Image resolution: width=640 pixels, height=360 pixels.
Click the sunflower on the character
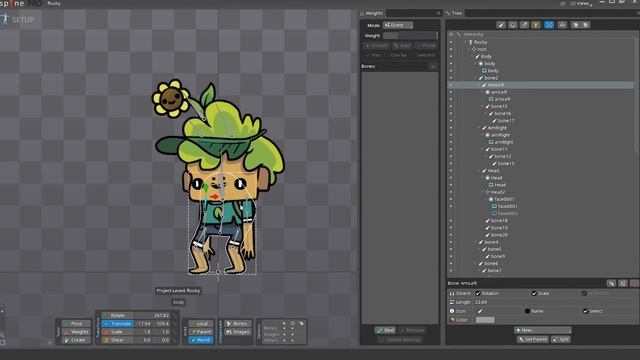point(170,98)
